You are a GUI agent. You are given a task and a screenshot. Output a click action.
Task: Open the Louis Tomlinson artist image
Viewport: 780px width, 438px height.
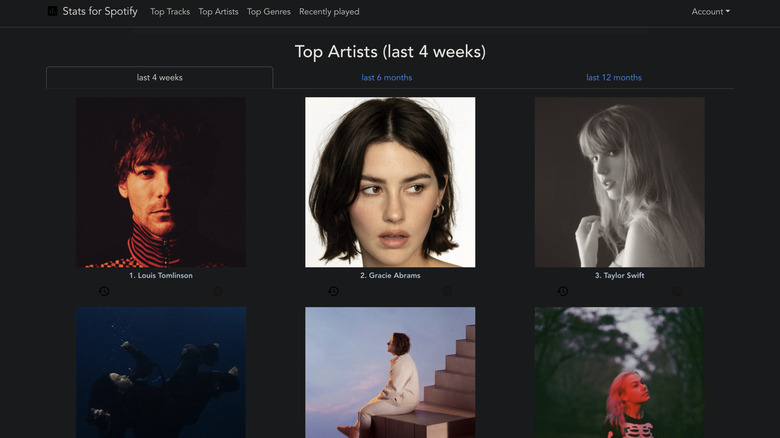coord(161,182)
